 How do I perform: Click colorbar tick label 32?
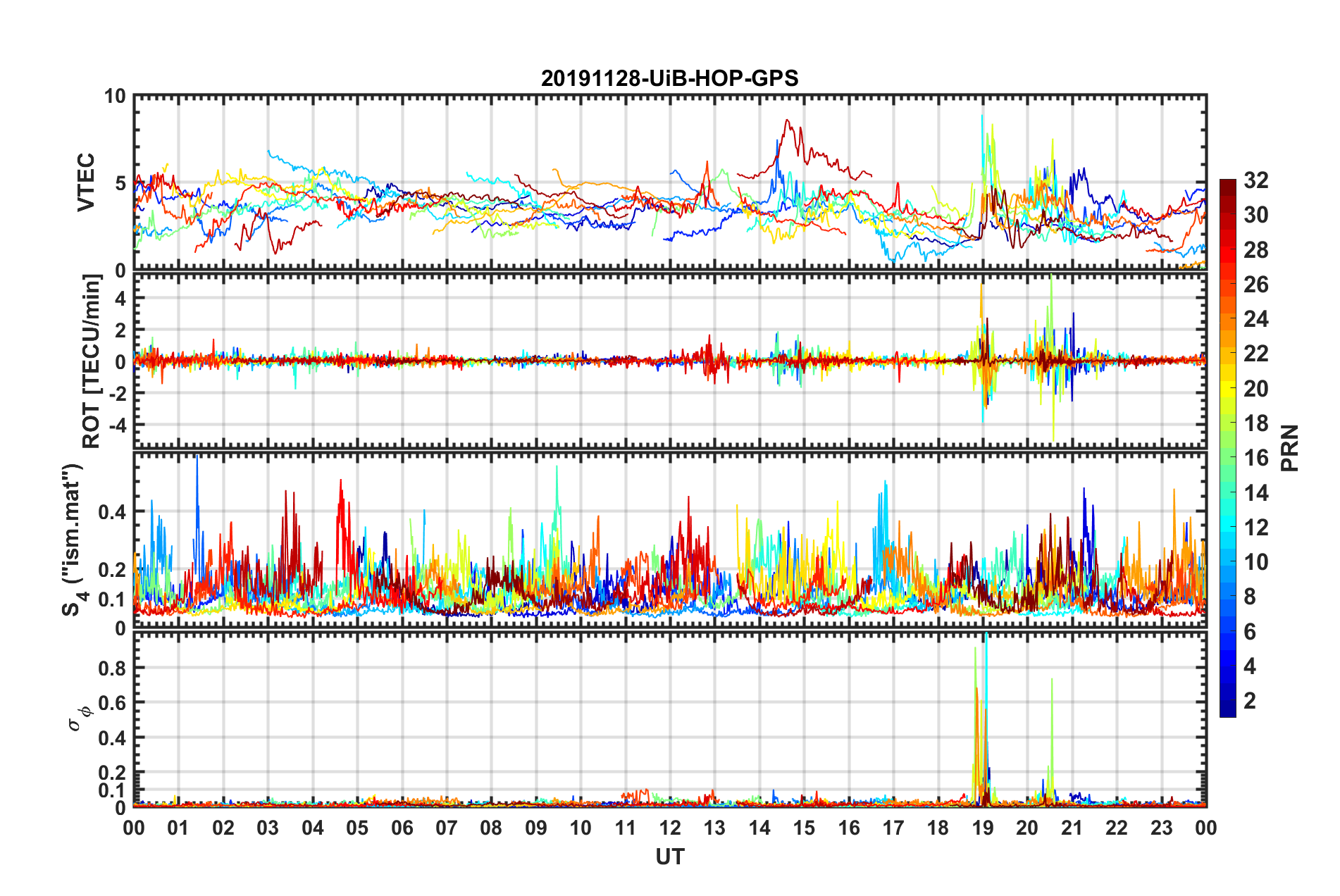[1255, 180]
